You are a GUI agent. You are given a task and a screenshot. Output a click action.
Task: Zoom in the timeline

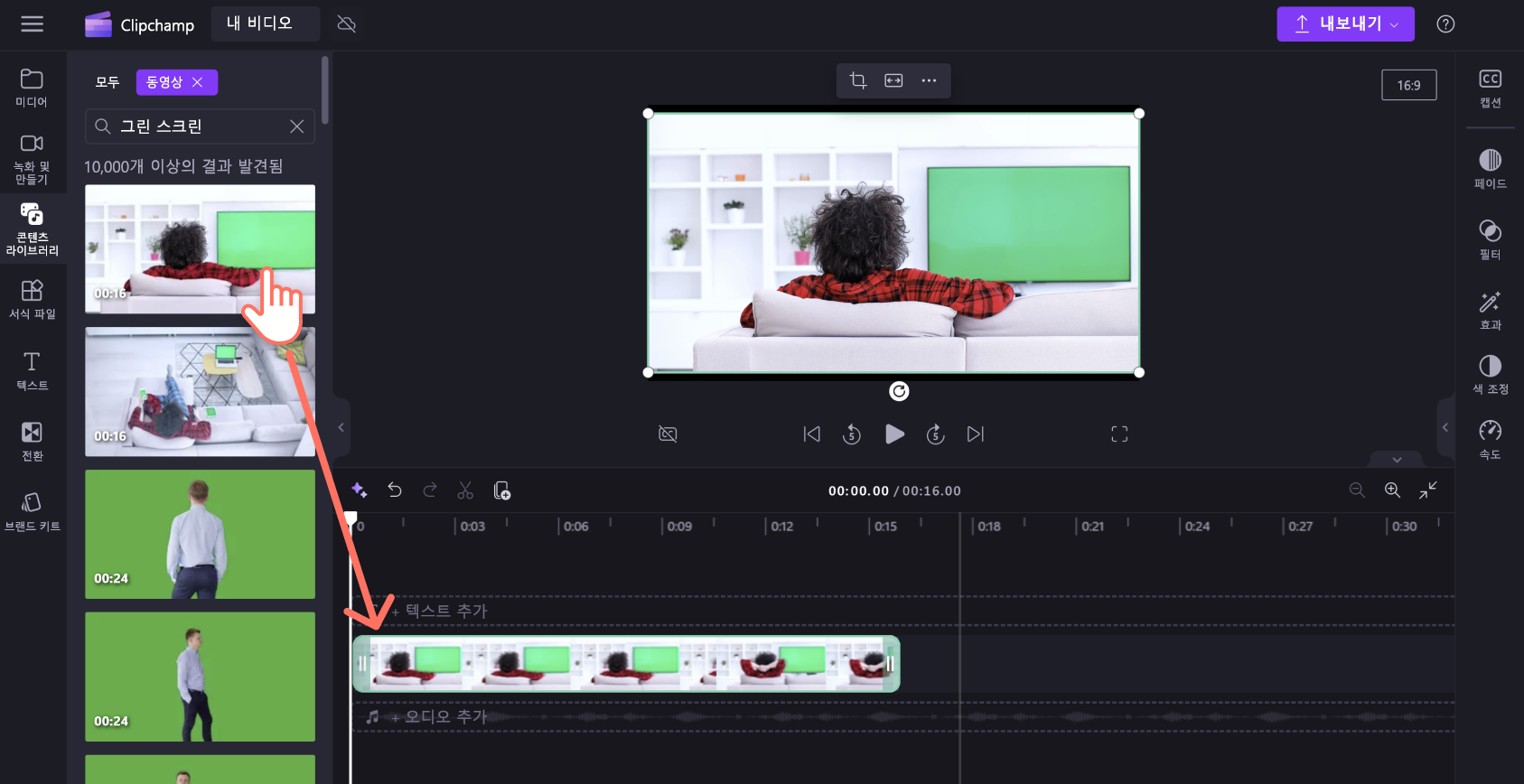pyautogui.click(x=1392, y=490)
